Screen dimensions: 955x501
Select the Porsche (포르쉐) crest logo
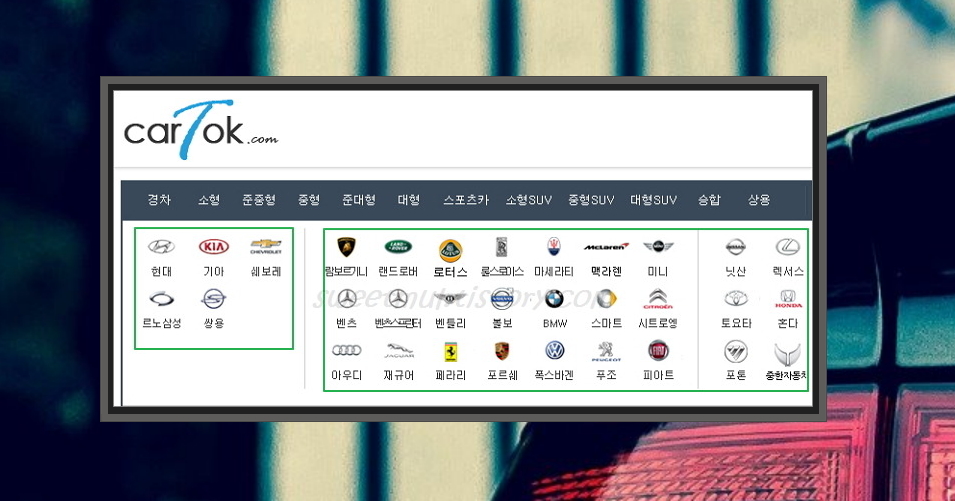pos(502,351)
